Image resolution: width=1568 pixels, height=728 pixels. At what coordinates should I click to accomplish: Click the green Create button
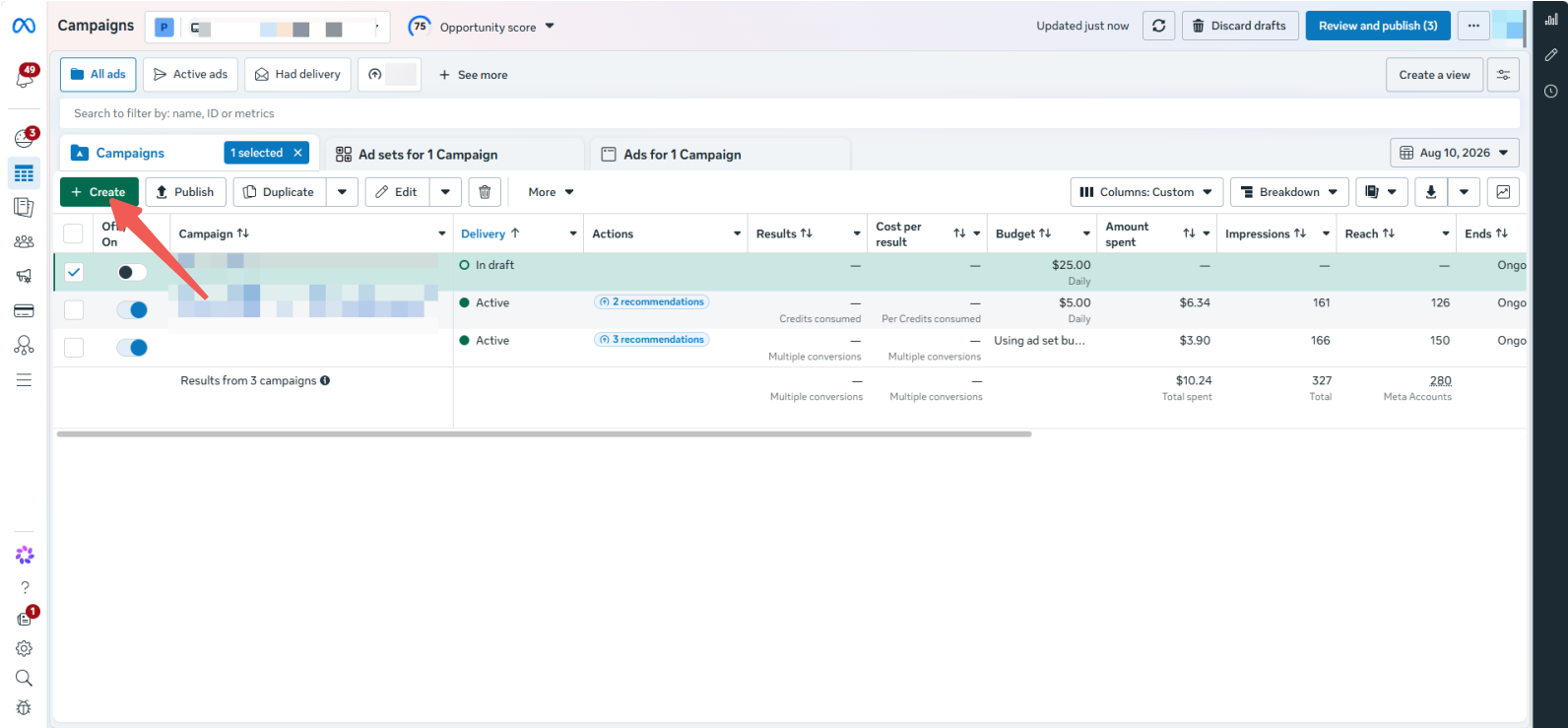(x=98, y=192)
